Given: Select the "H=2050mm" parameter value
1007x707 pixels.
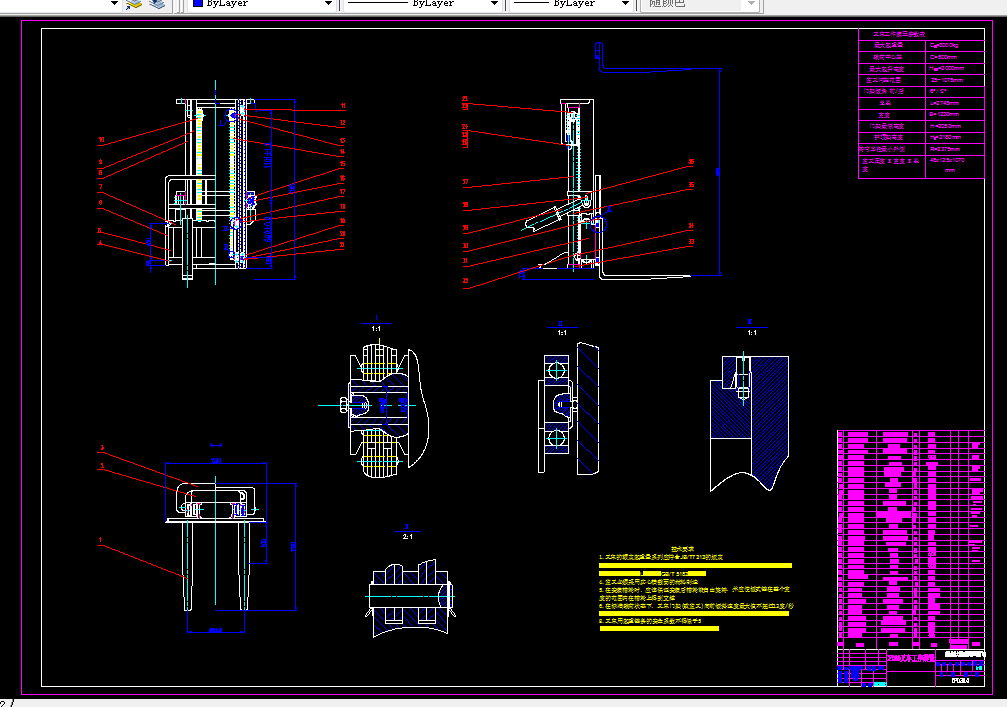Looking at the screenshot, I should click(x=945, y=126).
